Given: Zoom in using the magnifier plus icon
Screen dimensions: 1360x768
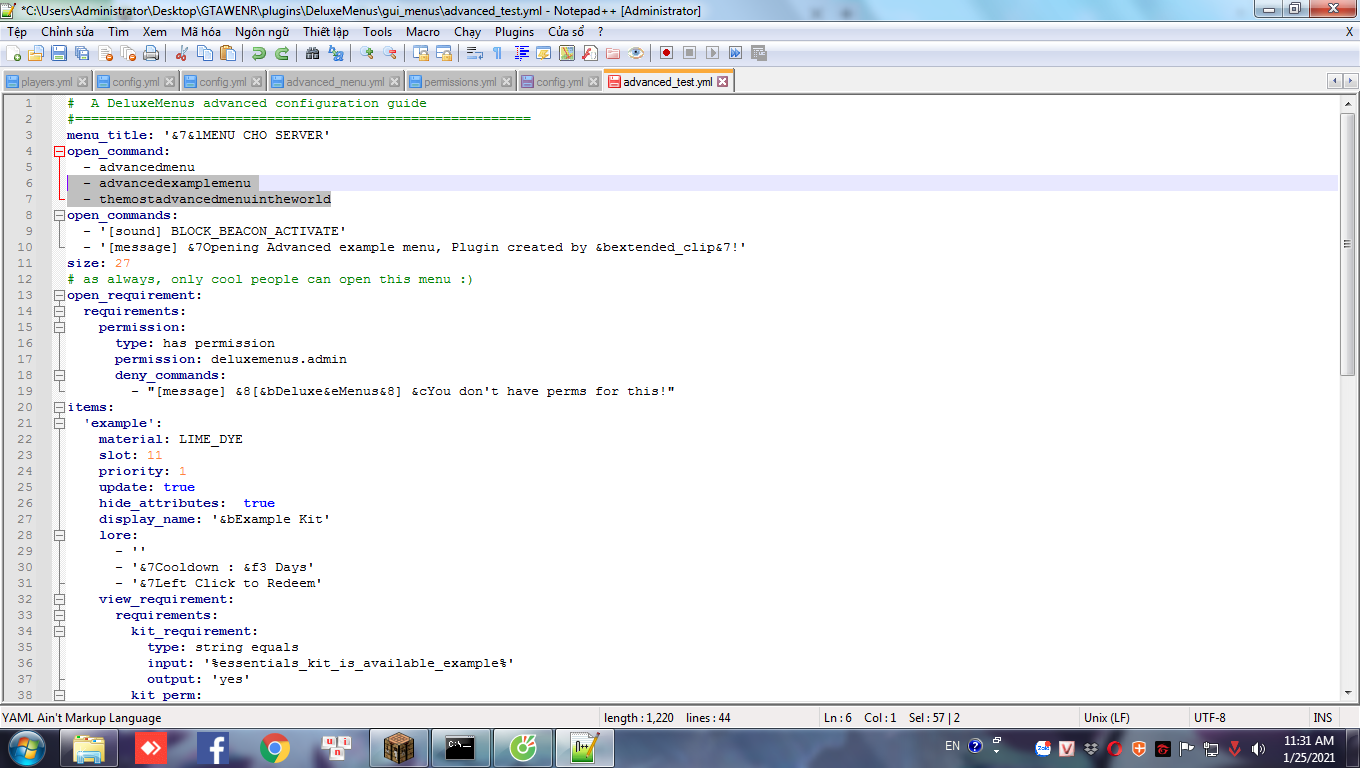Looking at the screenshot, I should pyautogui.click(x=368, y=53).
